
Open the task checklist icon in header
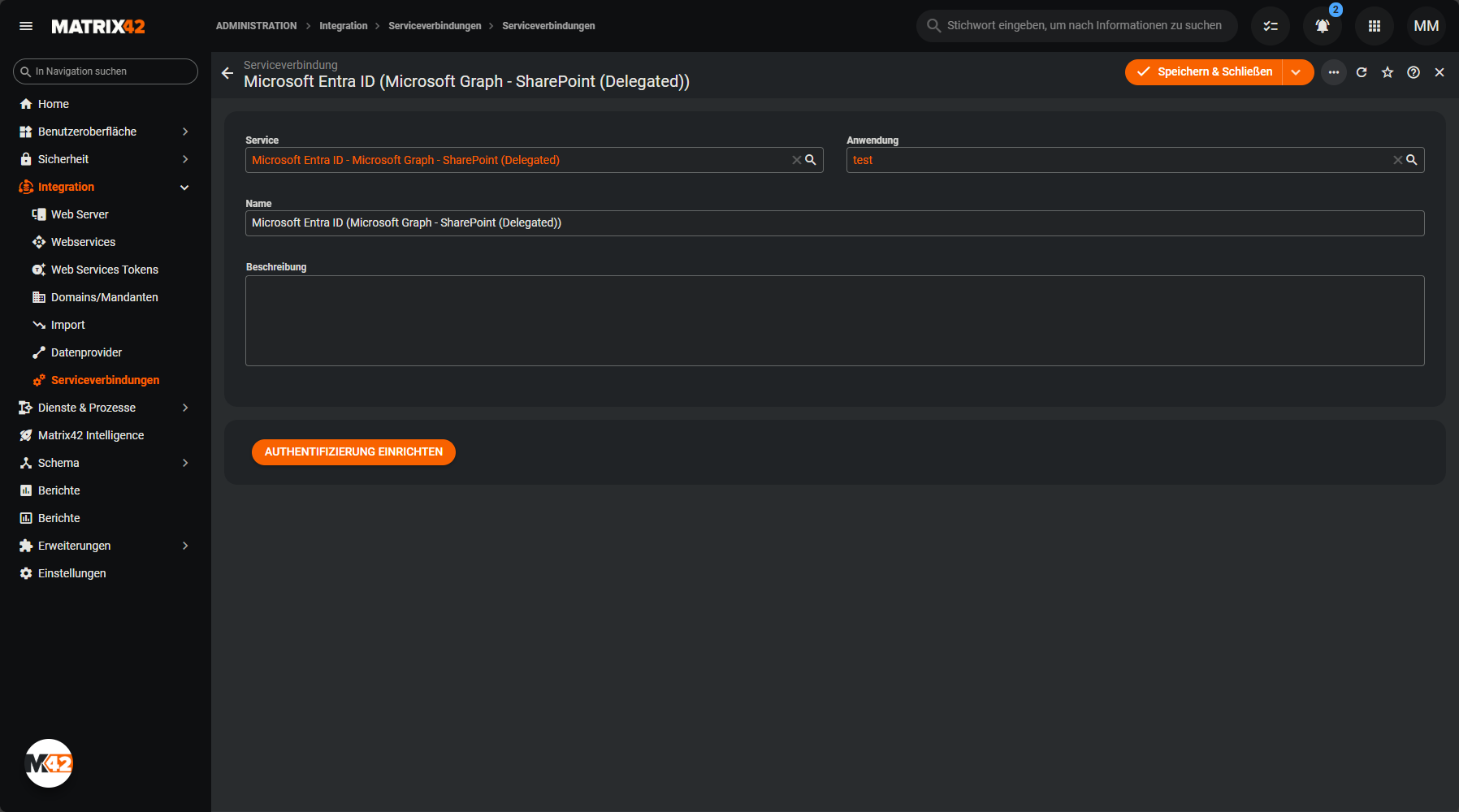pos(1271,26)
